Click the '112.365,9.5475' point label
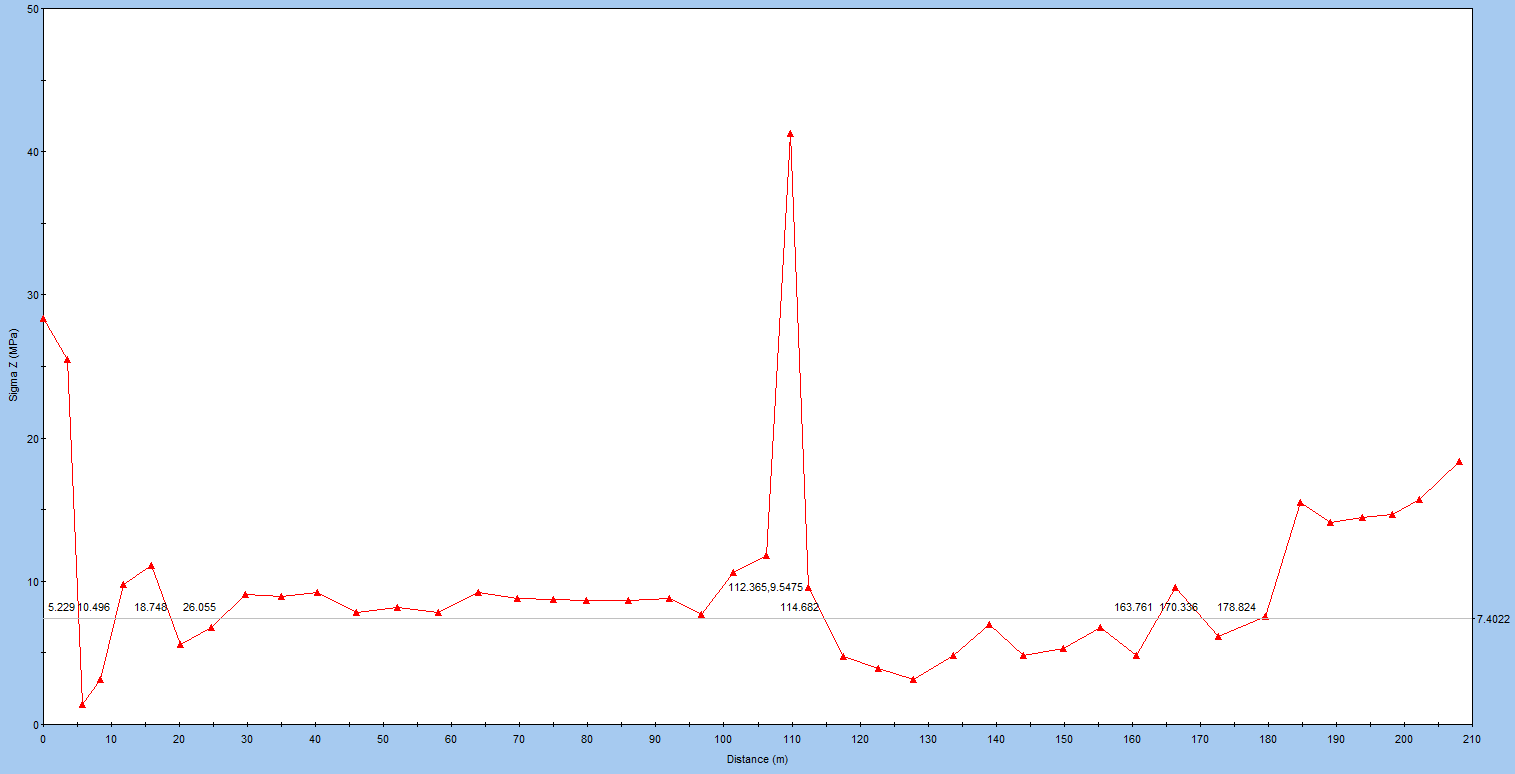Screen dimensions: 1515x774 click(x=765, y=587)
